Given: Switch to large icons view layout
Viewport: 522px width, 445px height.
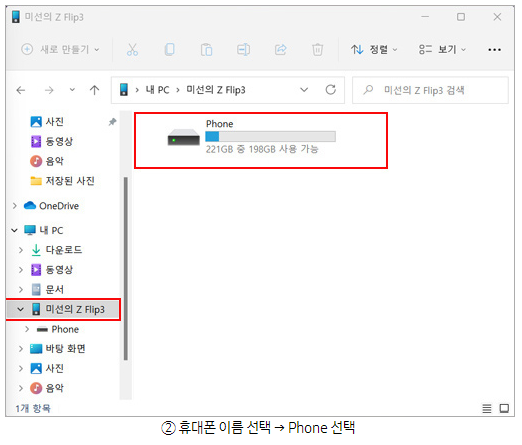Looking at the screenshot, I should click(x=504, y=408).
